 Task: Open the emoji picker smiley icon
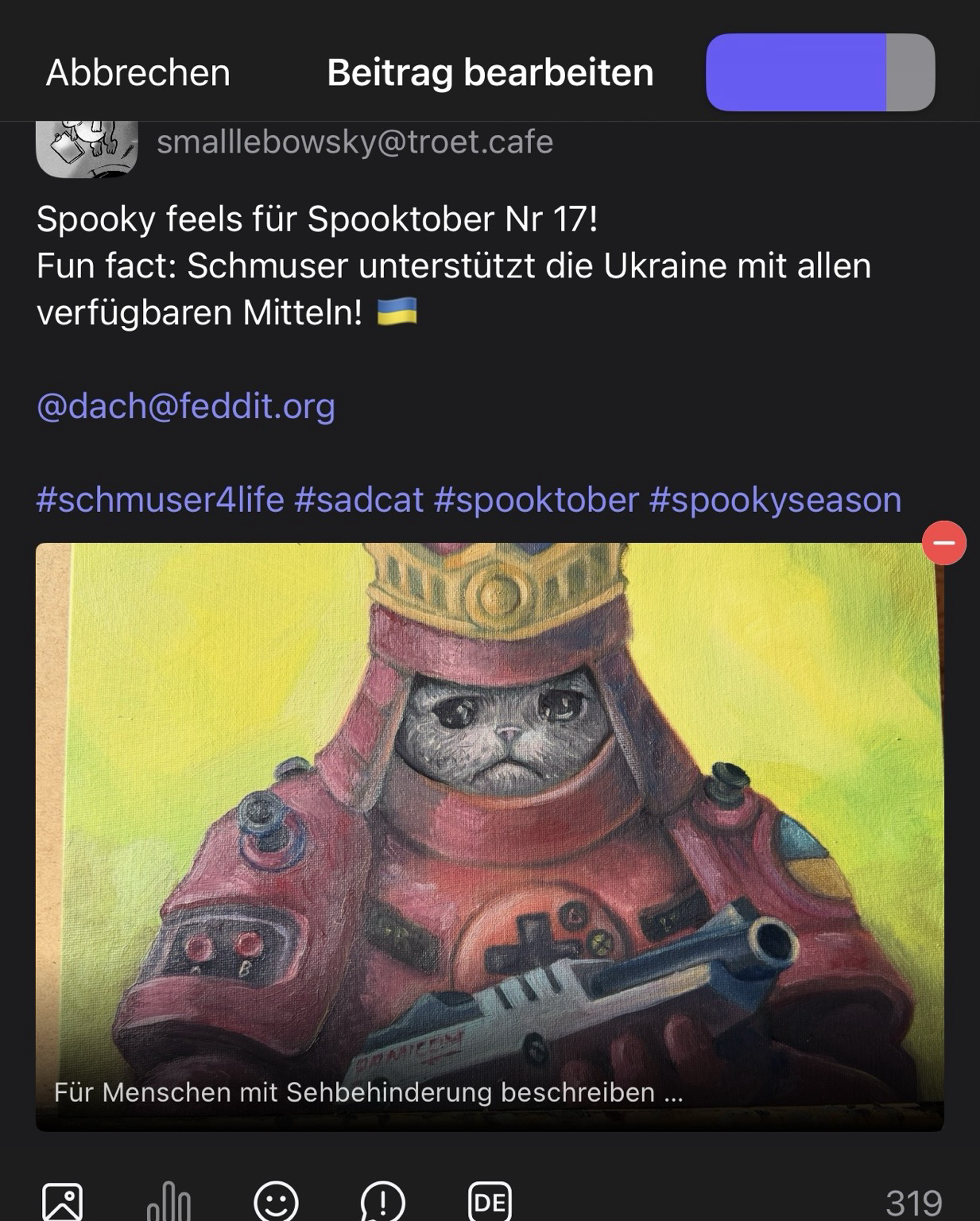point(276,1201)
